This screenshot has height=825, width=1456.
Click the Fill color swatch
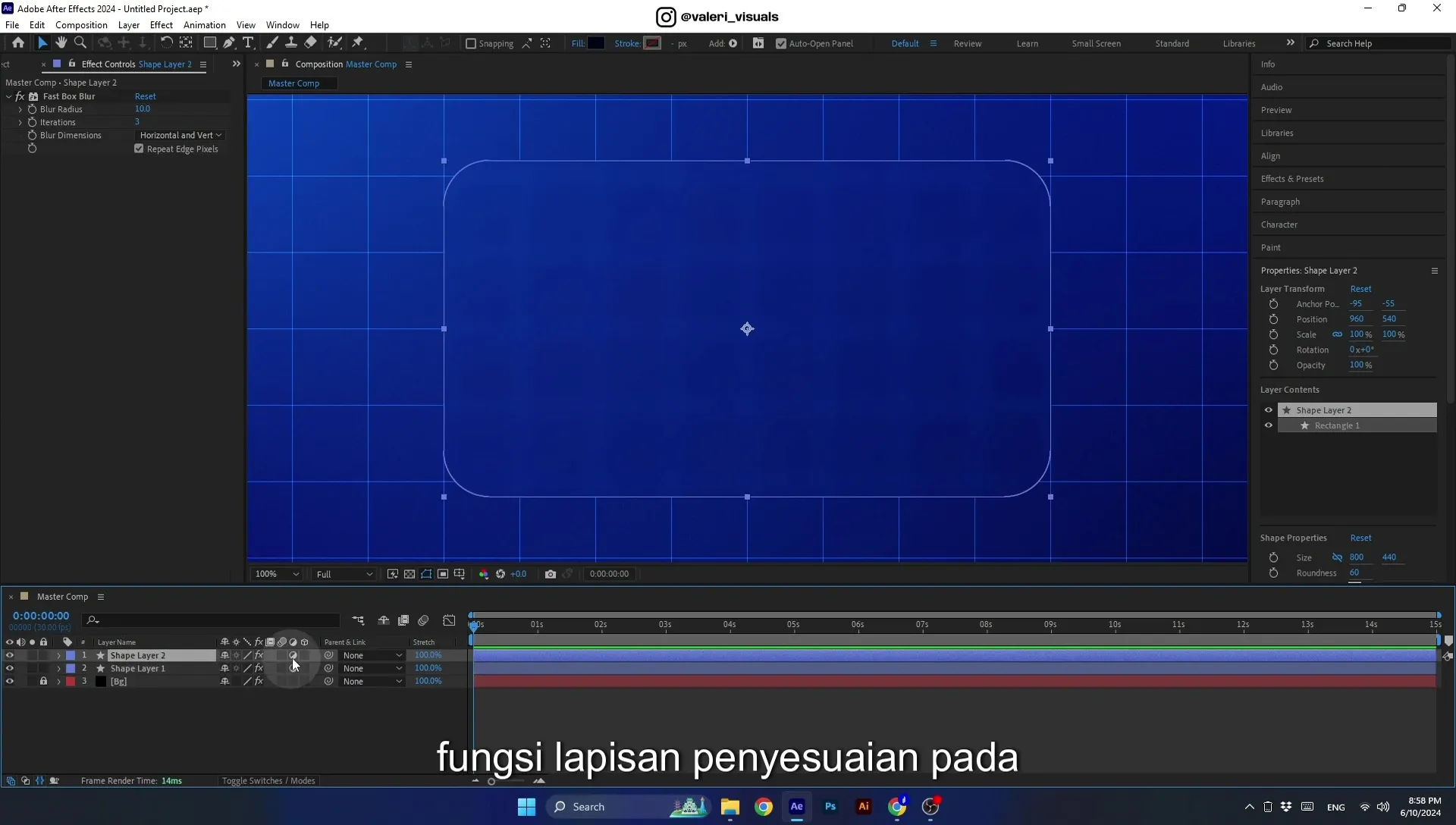(x=596, y=43)
